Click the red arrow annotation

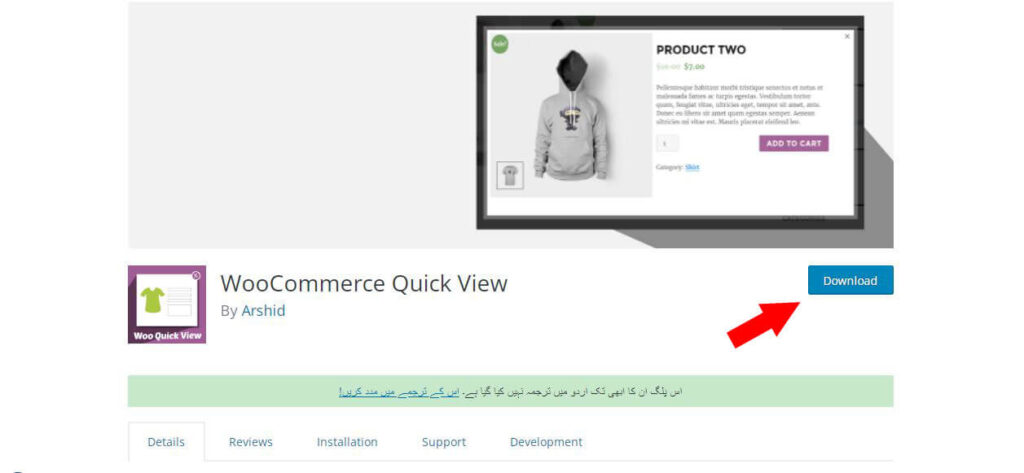[763, 324]
